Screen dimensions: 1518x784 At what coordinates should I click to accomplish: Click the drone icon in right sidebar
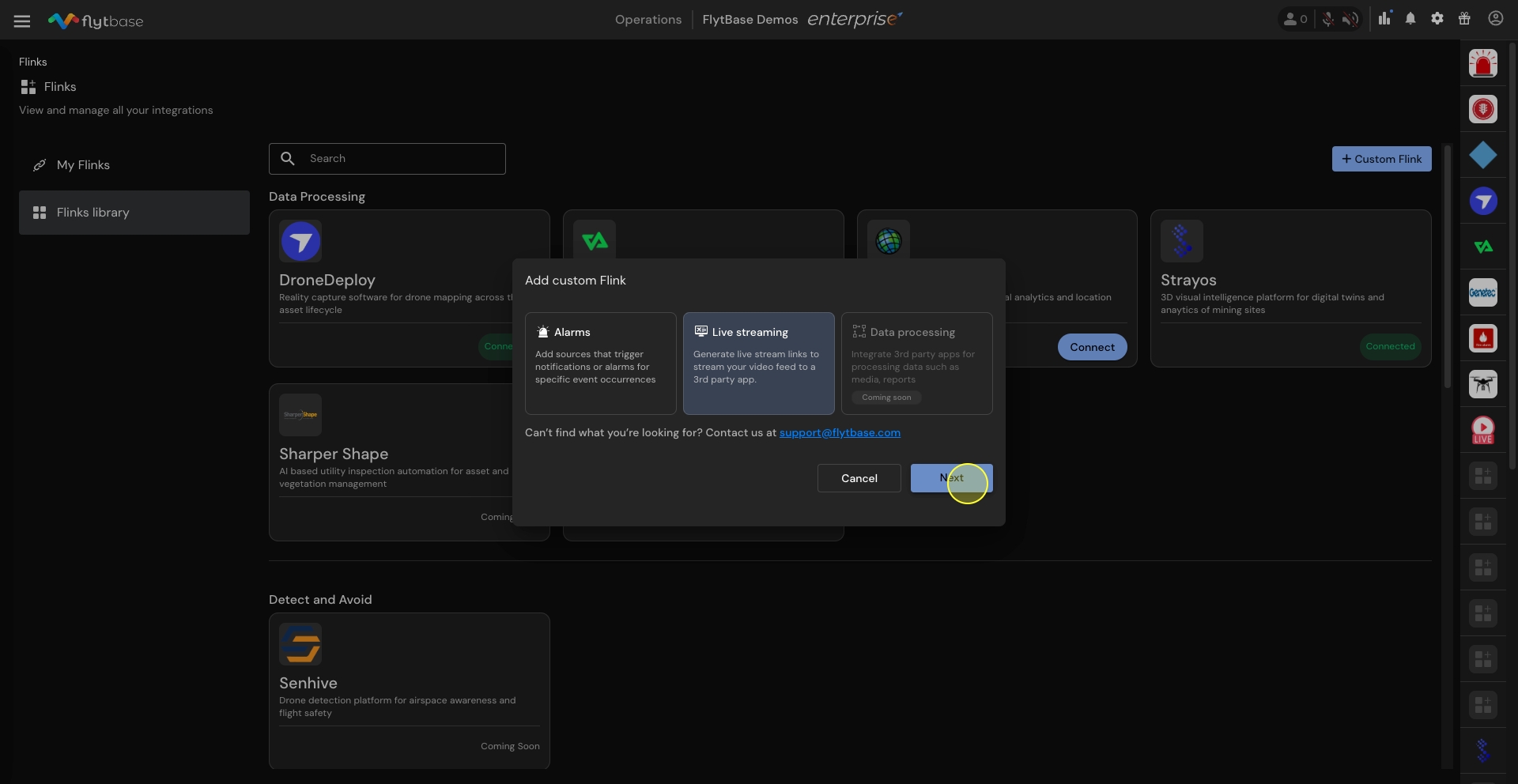click(x=1482, y=384)
